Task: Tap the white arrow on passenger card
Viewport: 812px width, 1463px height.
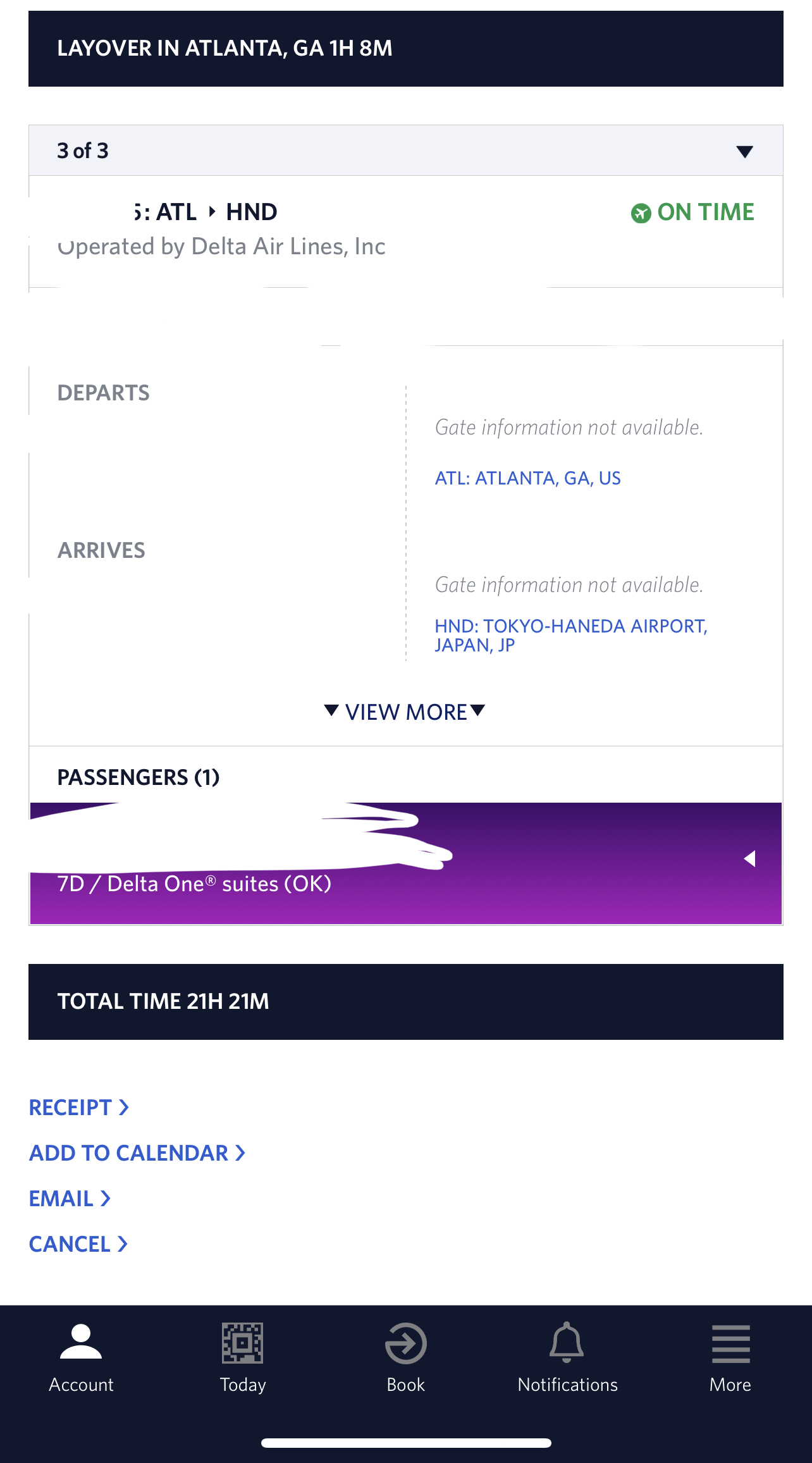Action: tap(750, 858)
